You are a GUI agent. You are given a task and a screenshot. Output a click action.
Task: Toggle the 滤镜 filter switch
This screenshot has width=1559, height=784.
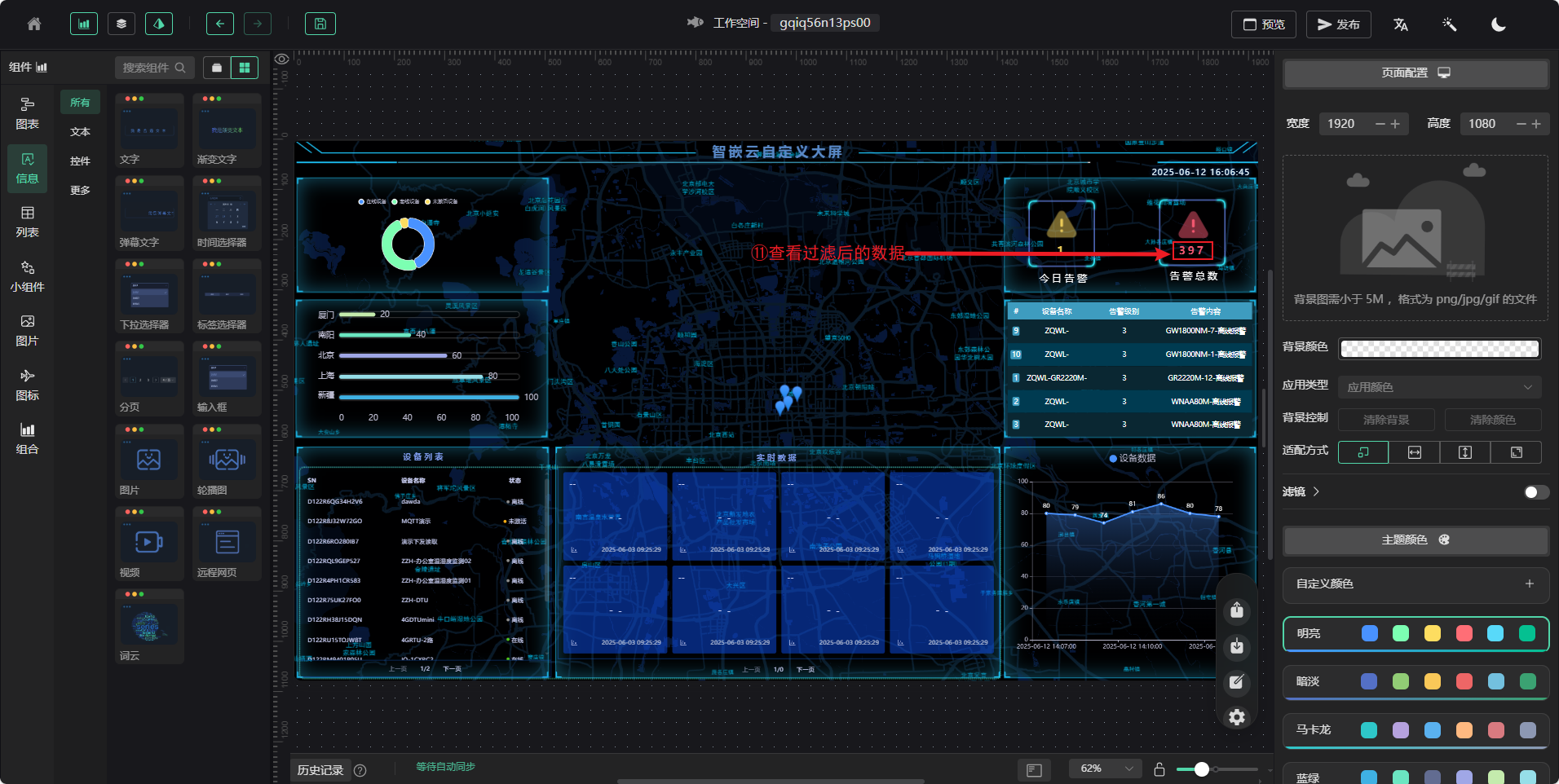[x=1536, y=492]
